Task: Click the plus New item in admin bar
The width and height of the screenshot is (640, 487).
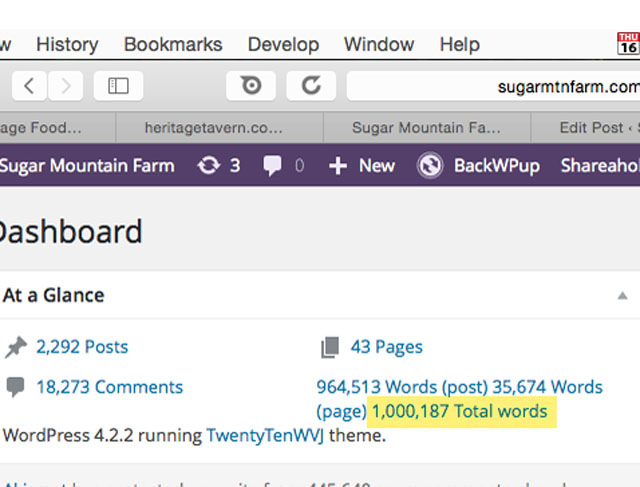Action: [362, 166]
